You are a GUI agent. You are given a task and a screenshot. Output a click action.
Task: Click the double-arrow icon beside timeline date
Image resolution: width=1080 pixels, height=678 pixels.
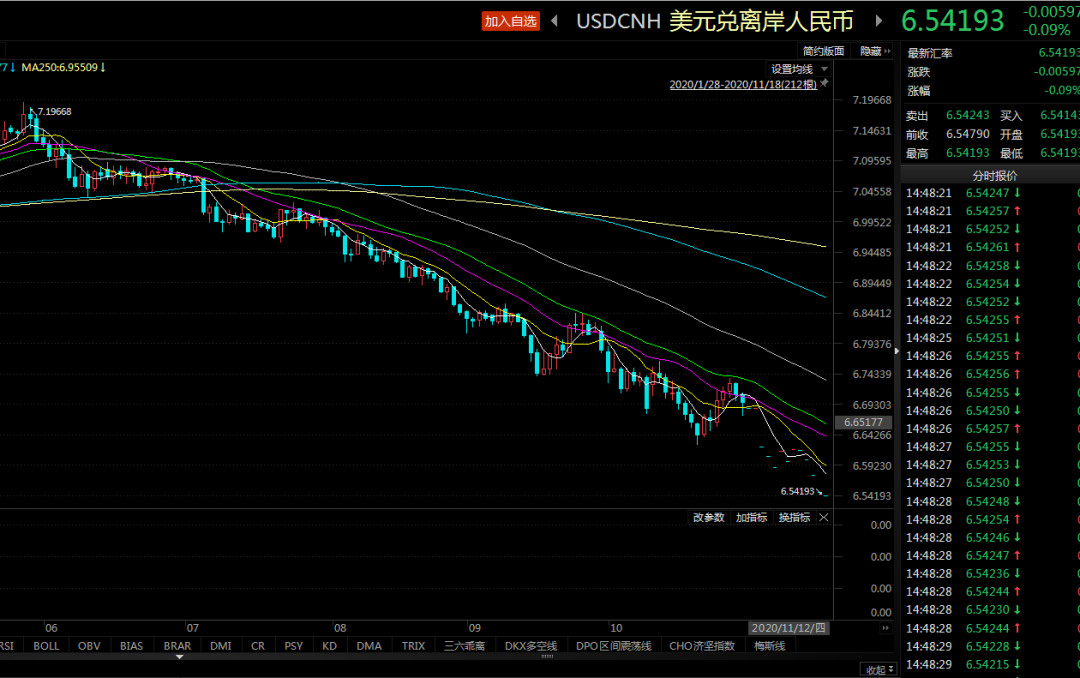[x=884, y=628]
